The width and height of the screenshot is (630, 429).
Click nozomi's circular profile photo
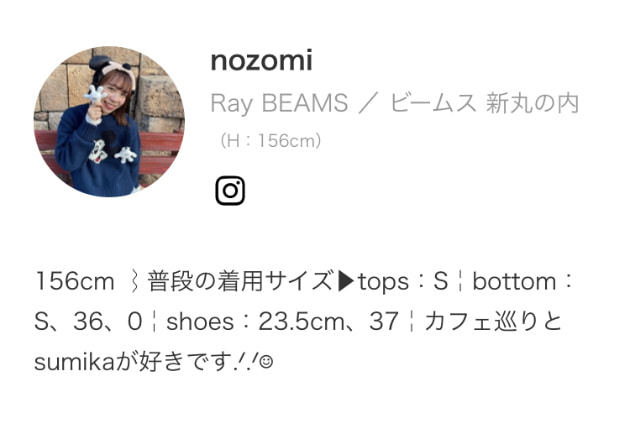pyautogui.click(x=109, y=122)
